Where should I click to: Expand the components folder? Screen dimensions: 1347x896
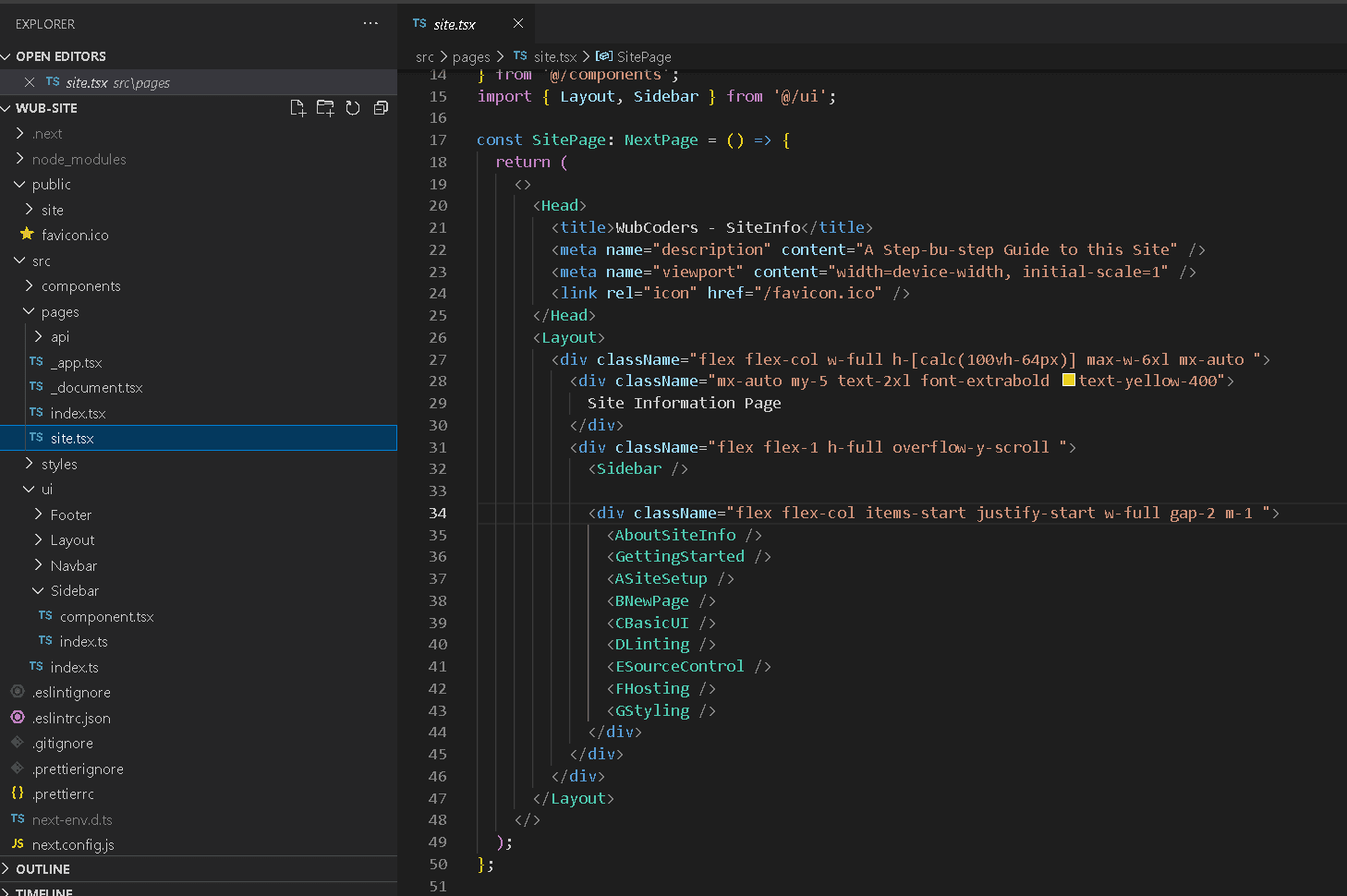tap(80, 286)
